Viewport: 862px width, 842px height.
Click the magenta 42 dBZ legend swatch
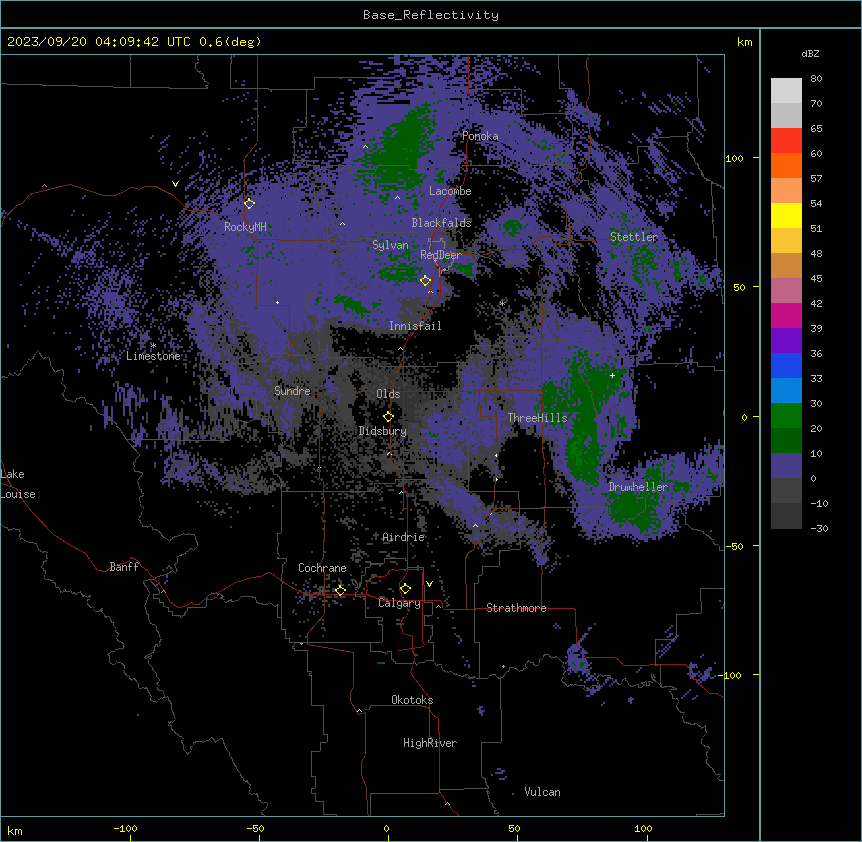(x=786, y=315)
